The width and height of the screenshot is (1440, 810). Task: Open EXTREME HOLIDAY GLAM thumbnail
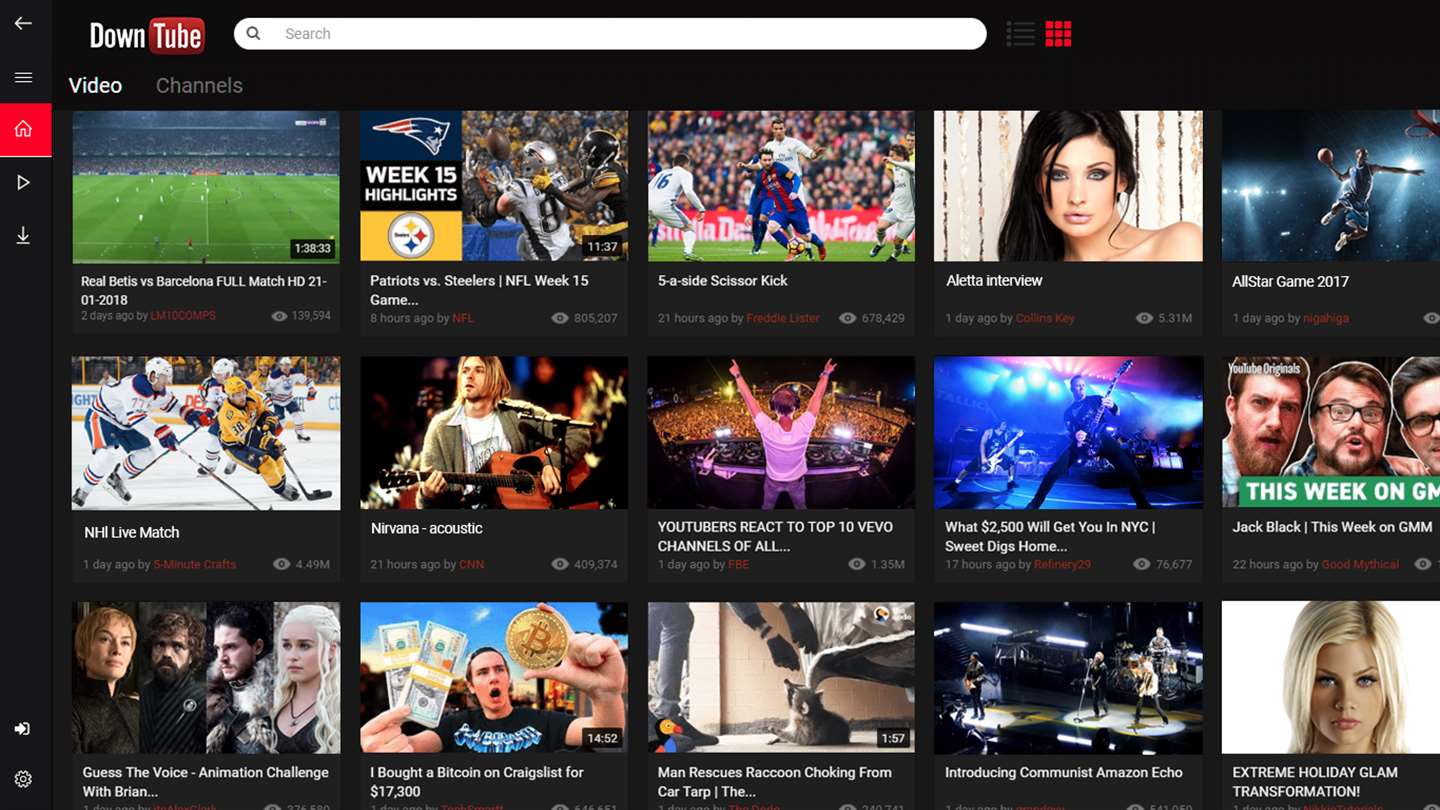tap(1331, 678)
